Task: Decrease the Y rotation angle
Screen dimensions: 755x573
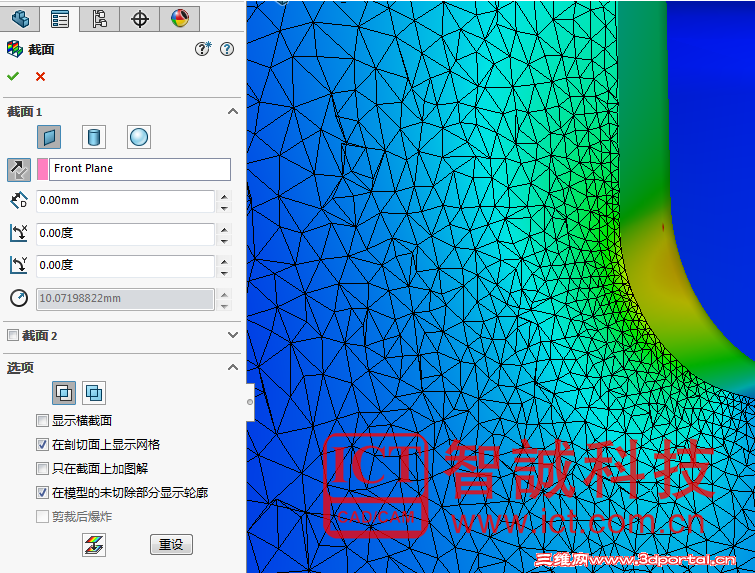Action: point(224,273)
